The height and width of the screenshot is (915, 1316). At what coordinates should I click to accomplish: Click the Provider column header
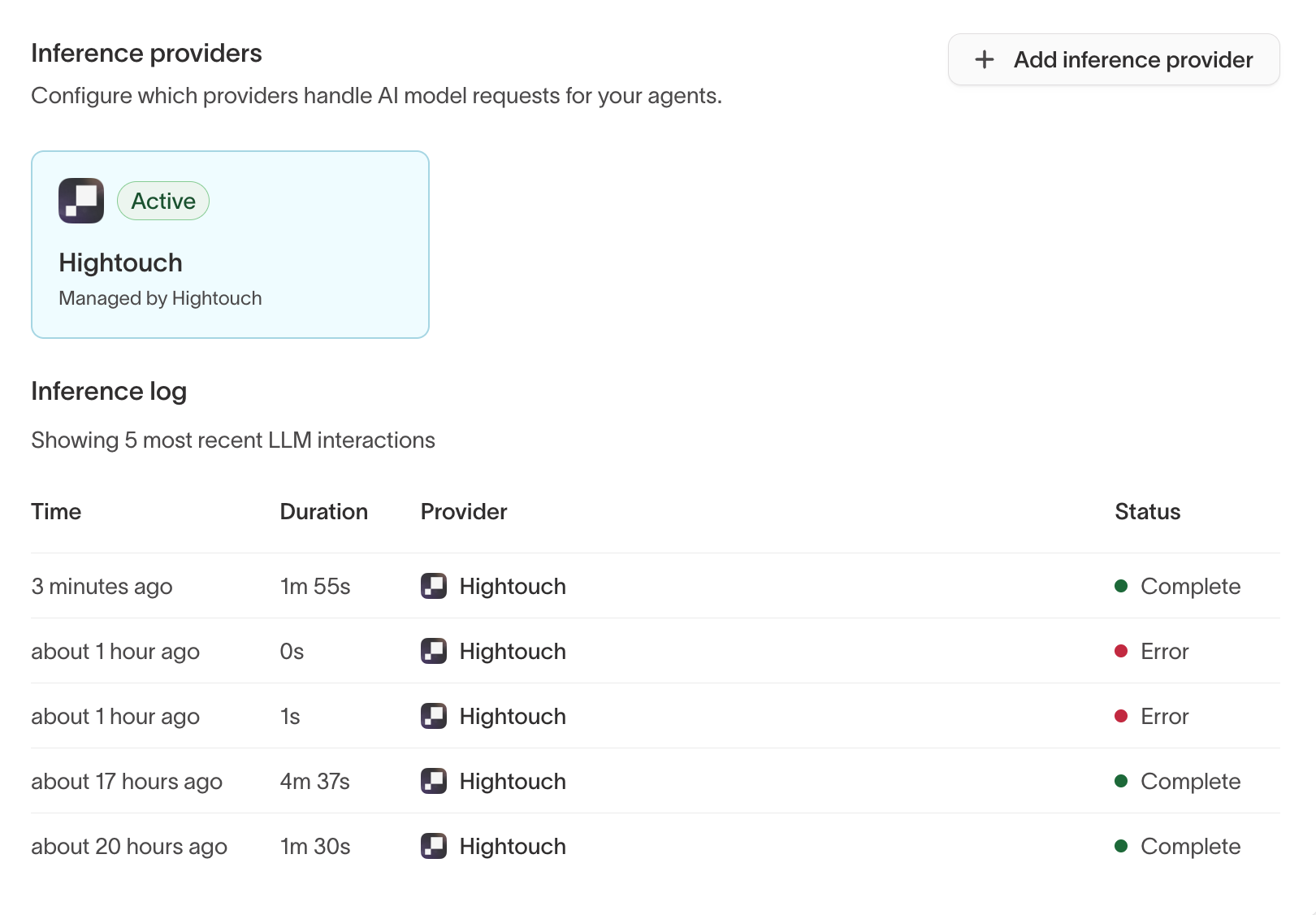coord(464,511)
